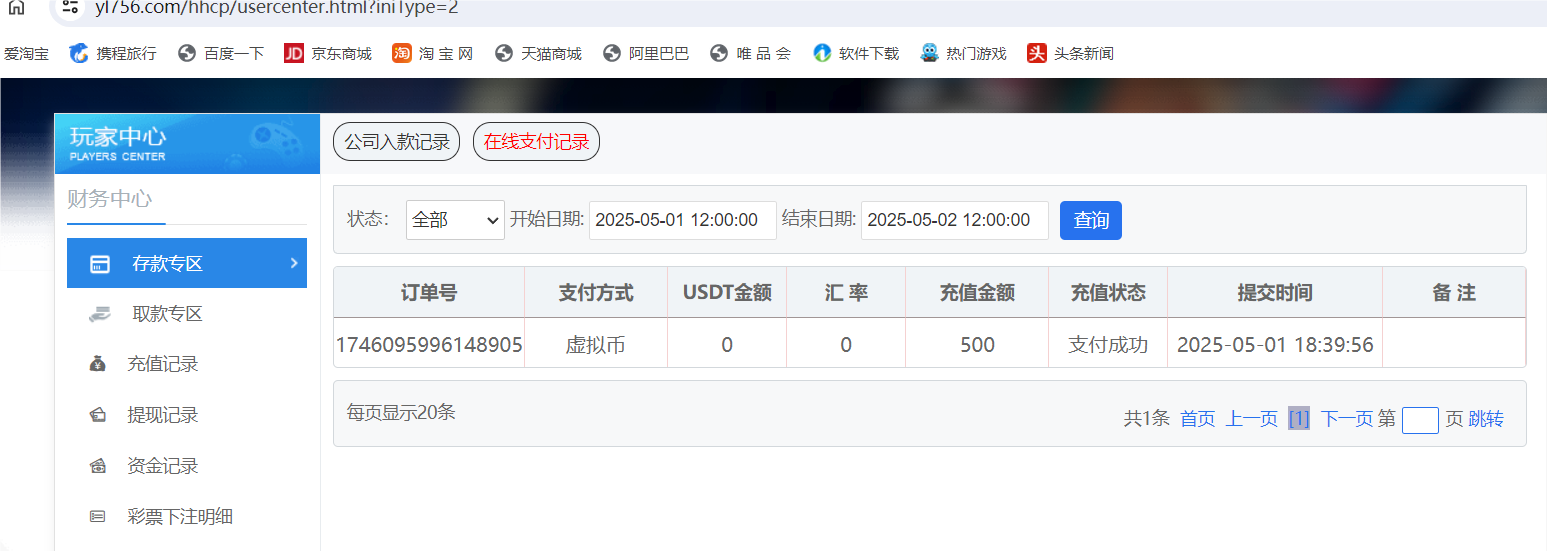
Task: Open the 爱淘宝 bookmark
Action: (26, 53)
